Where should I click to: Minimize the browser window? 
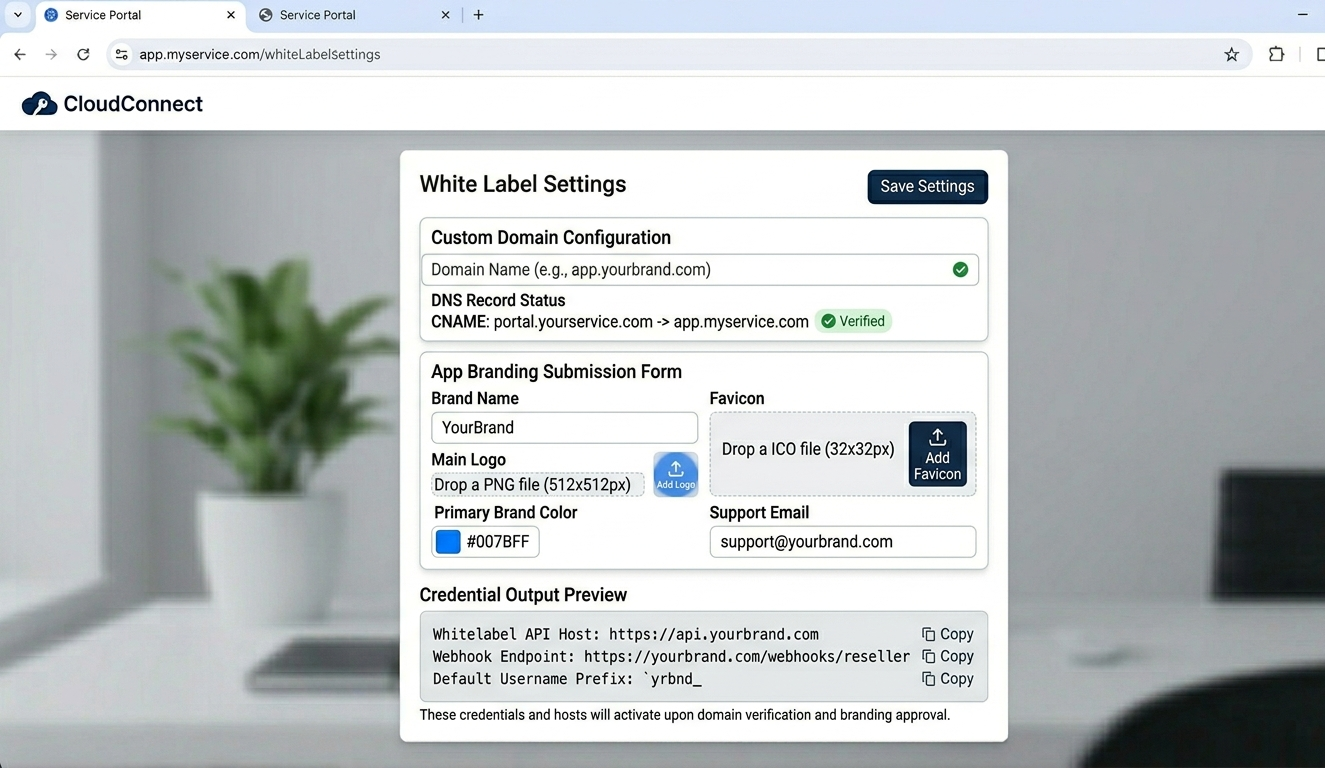(1302, 15)
